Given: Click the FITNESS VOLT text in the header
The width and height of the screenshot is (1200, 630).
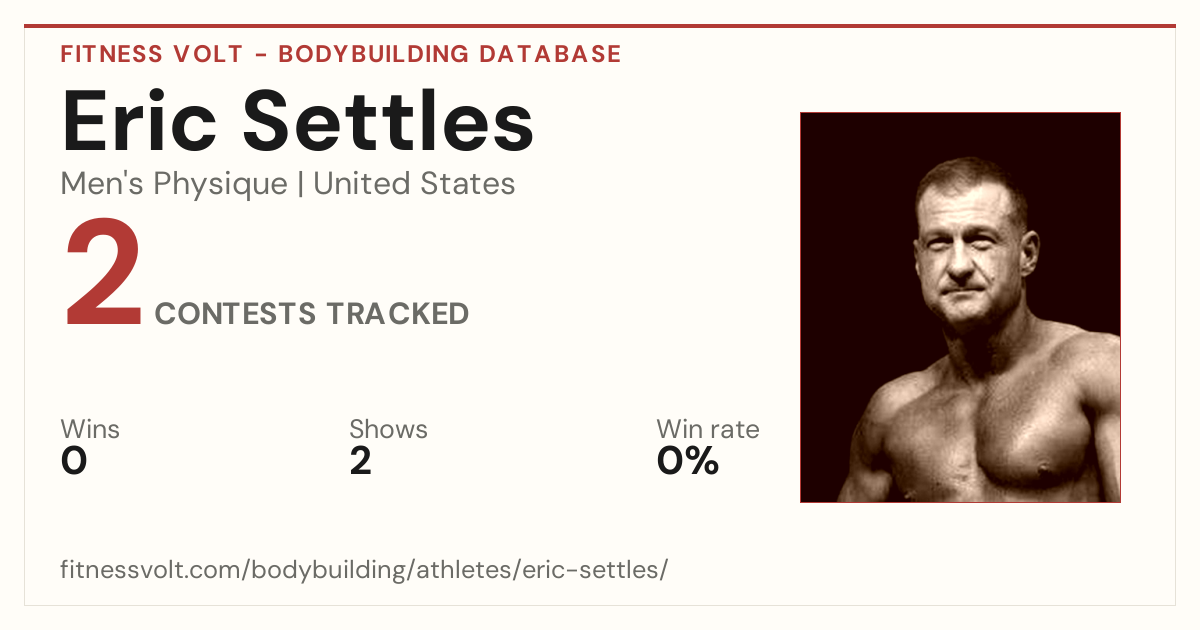Looking at the screenshot, I should [x=152, y=54].
